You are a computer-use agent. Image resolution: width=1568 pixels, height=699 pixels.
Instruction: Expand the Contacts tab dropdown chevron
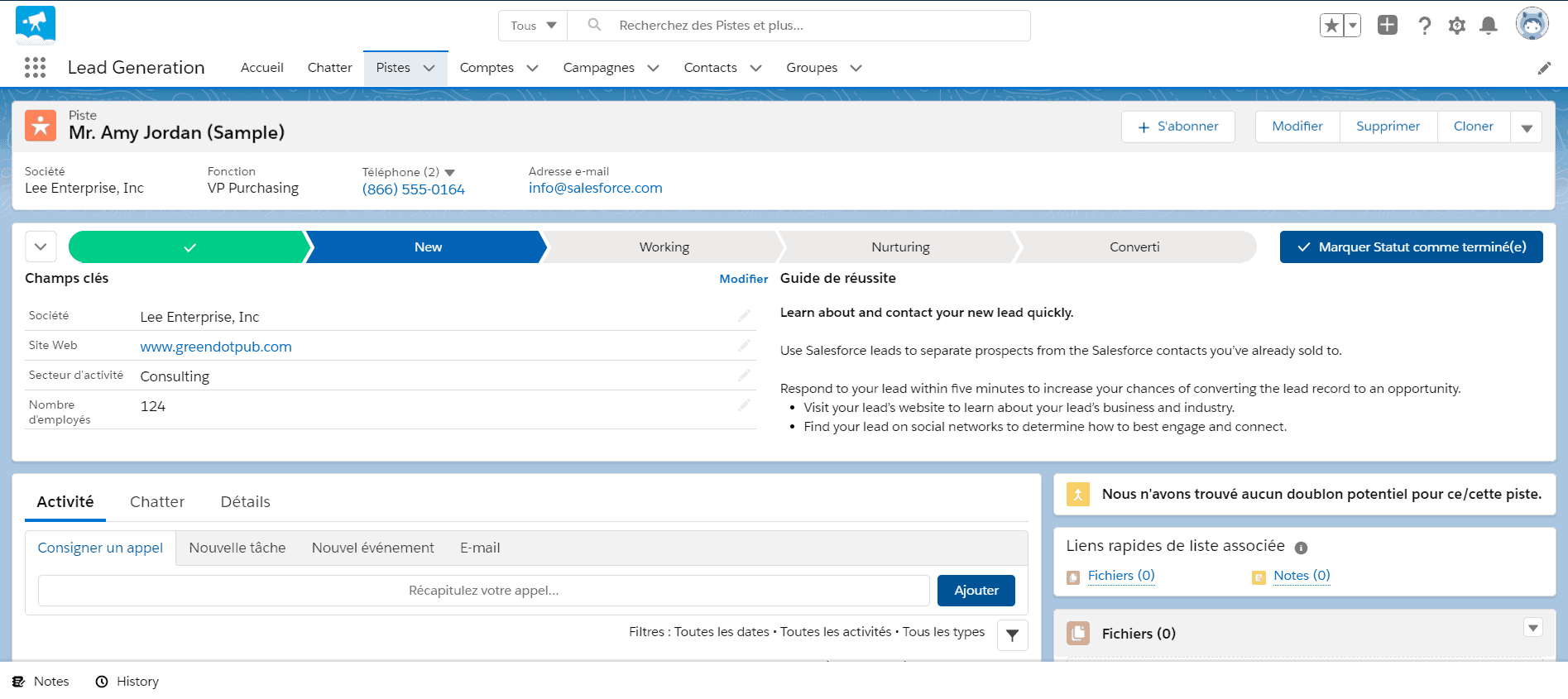(755, 68)
